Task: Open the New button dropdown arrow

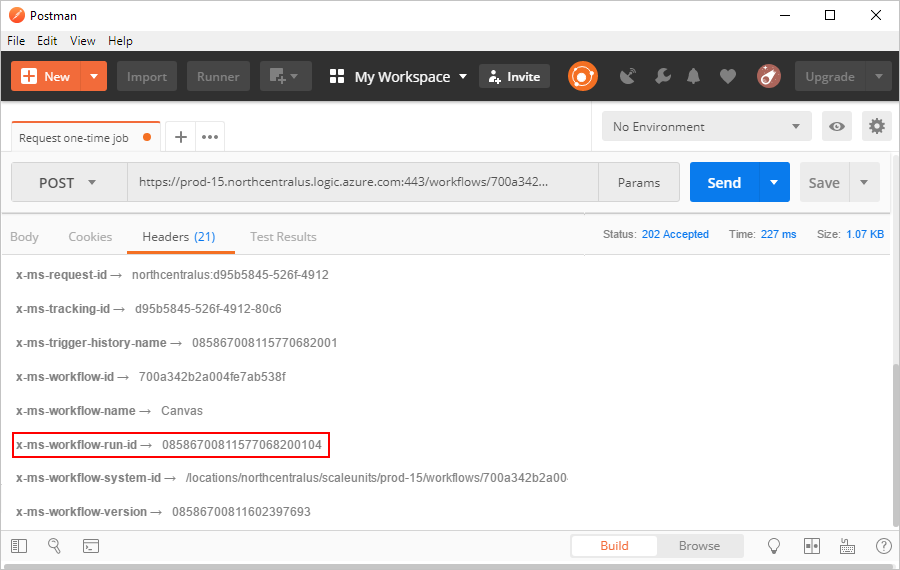Action: [94, 76]
